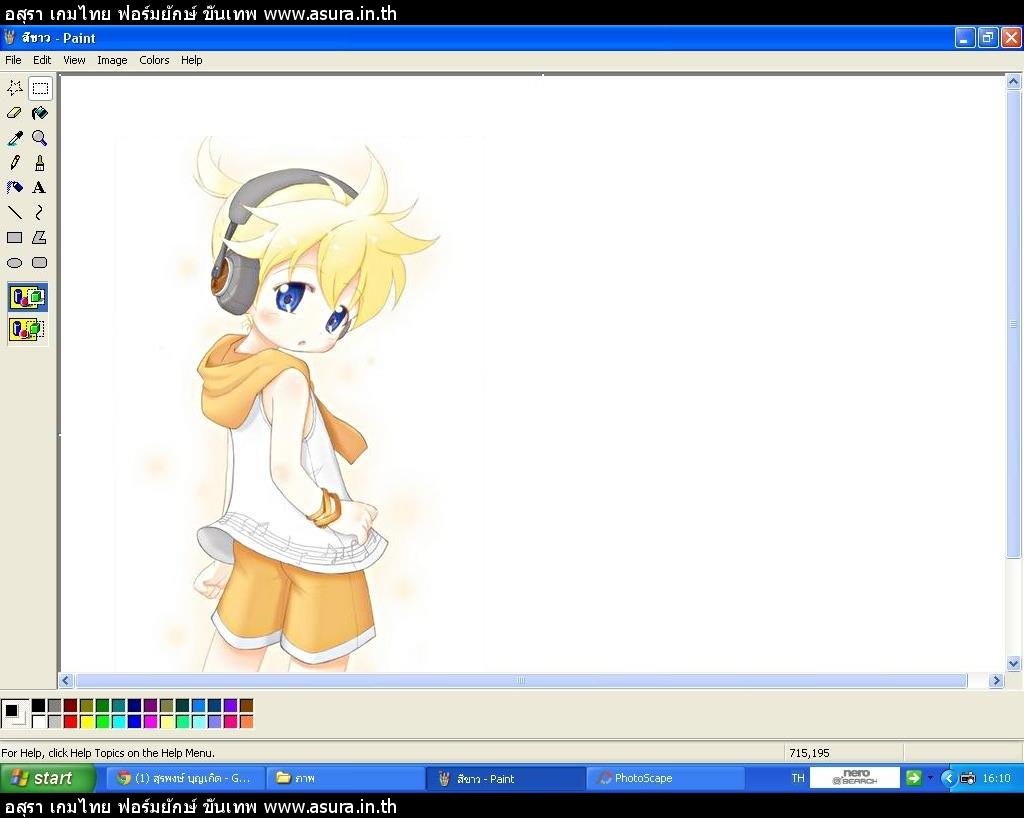
Task: Select the Free-Form Select tool
Action: (x=14, y=88)
